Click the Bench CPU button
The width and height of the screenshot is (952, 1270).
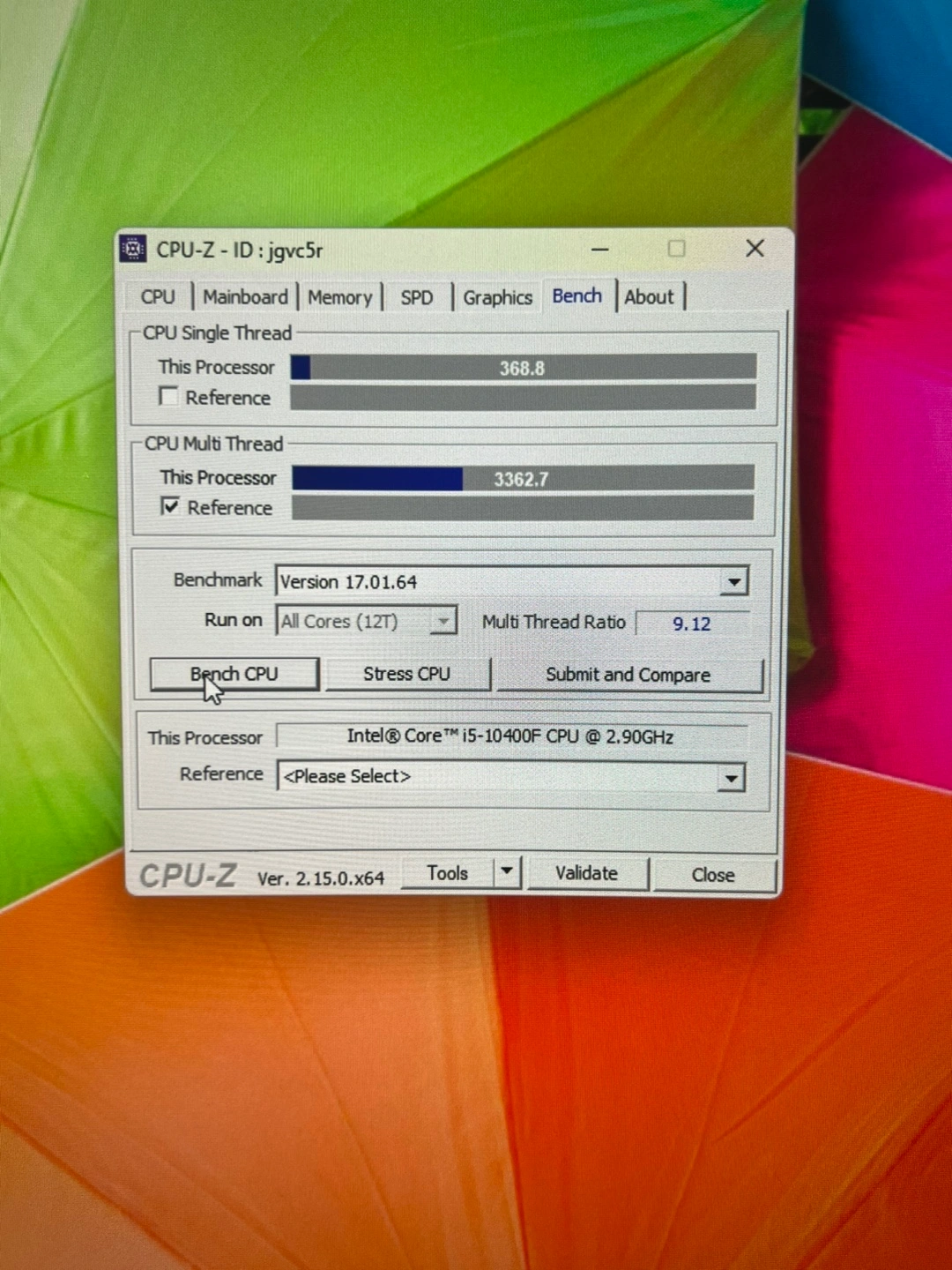click(x=234, y=674)
